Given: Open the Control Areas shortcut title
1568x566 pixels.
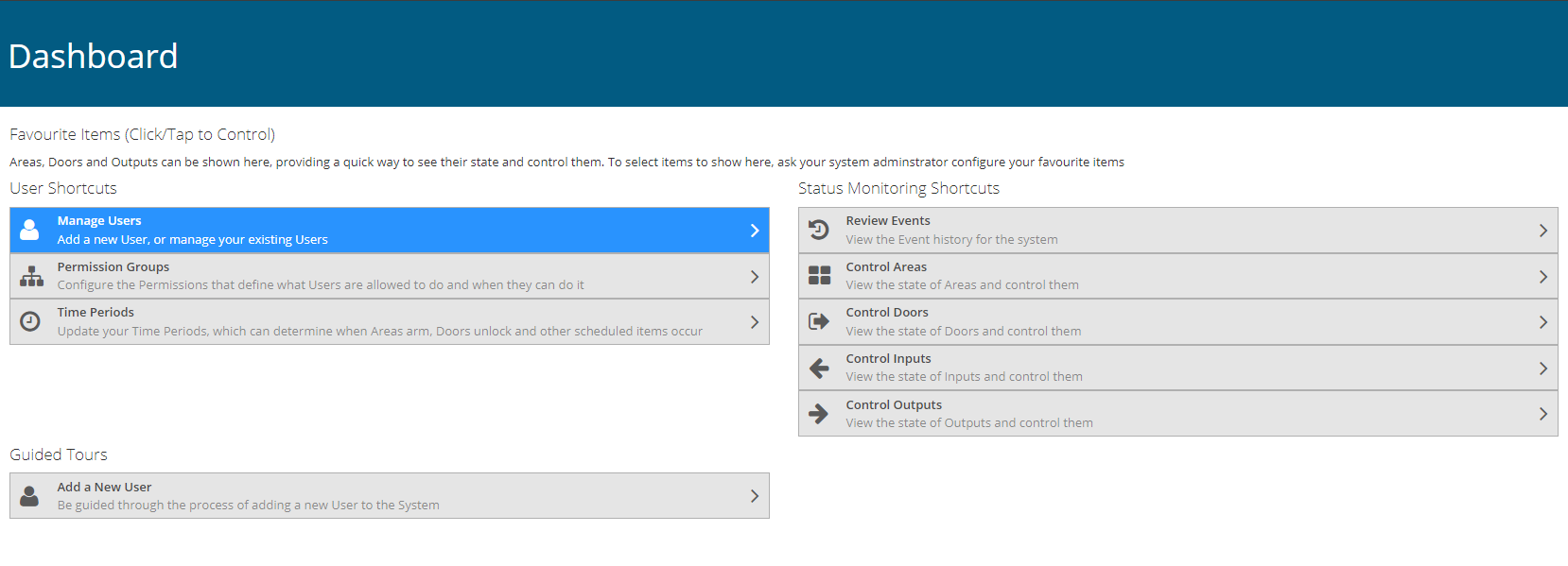Looking at the screenshot, I should tap(886, 267).
